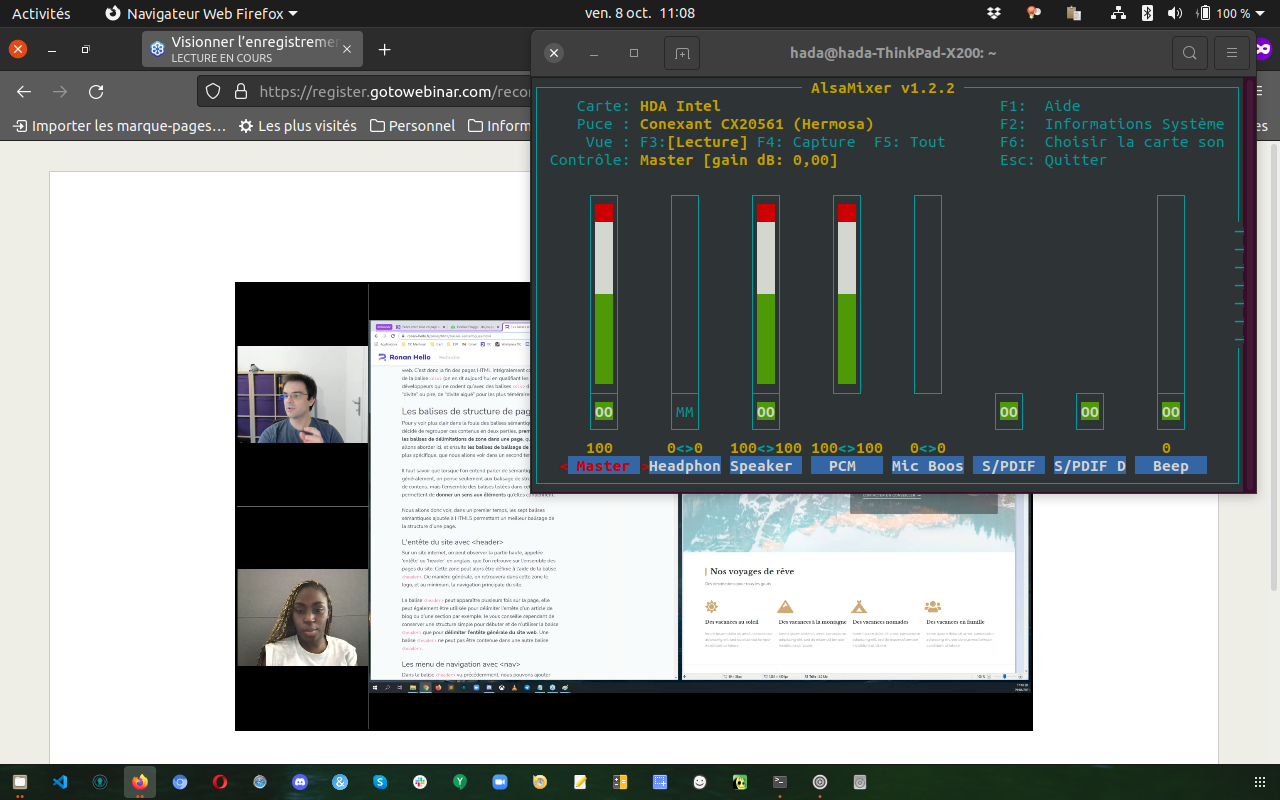Open Personnel bookmarks folder

pos(412,126)
